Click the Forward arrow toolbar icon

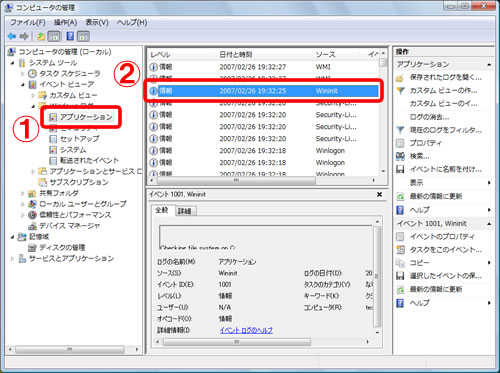(x=24, y=36)
